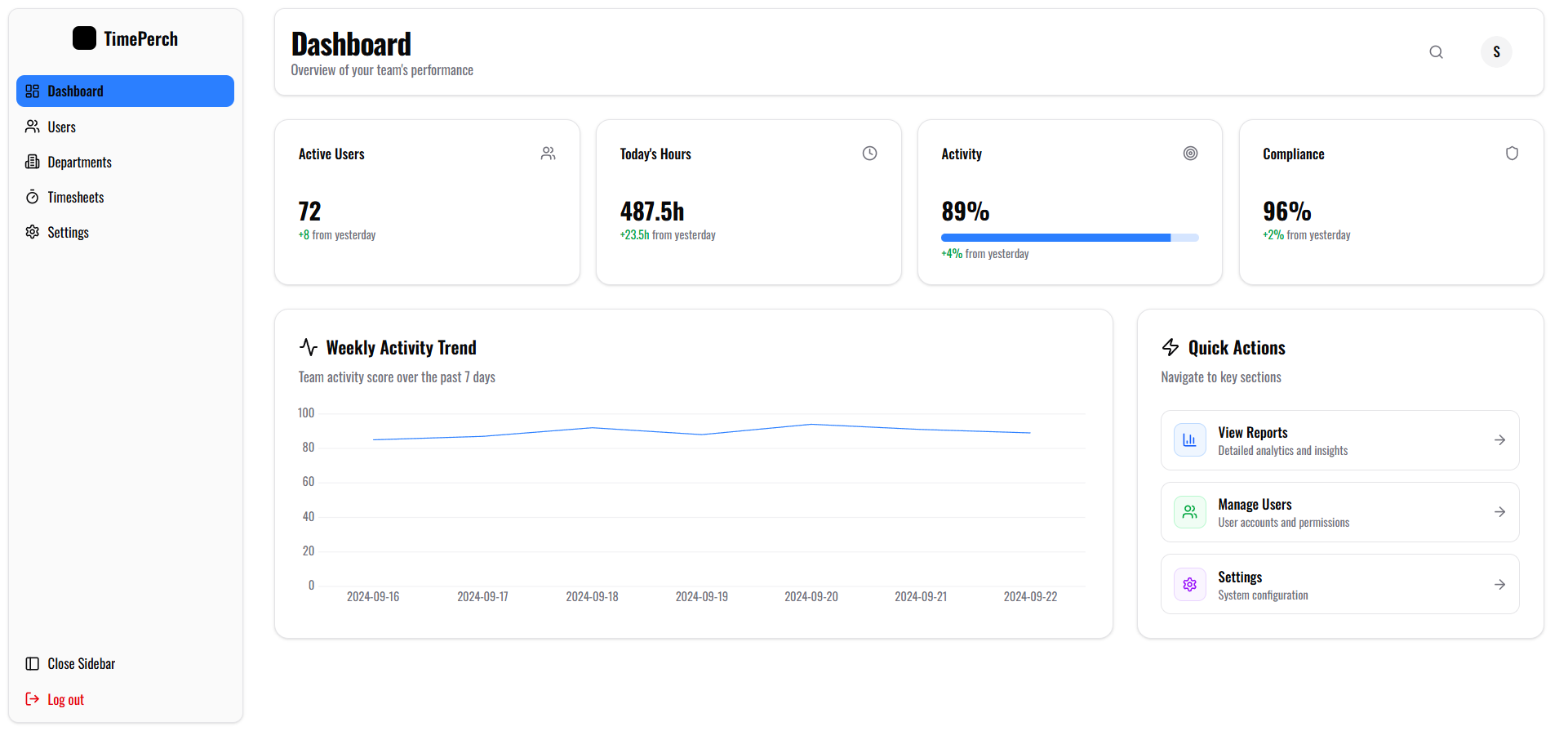Select Users in the sidebar menu
Screen dimensions: 1568x731
[x=61, y=127]
